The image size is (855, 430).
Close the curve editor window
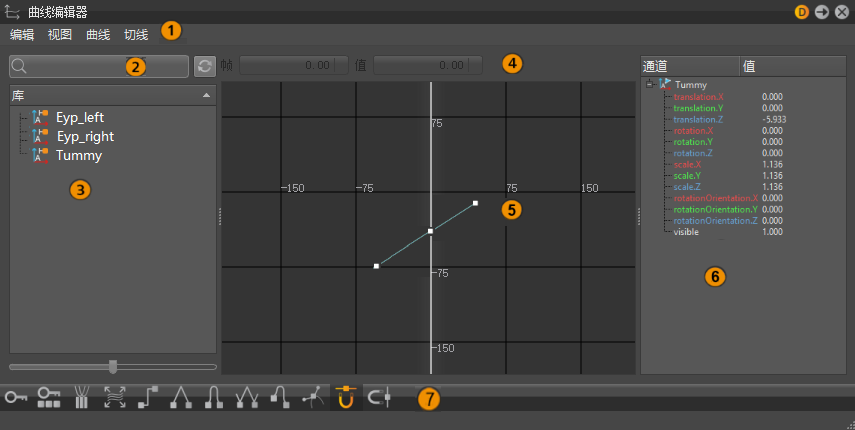click(x=842, y=12)
